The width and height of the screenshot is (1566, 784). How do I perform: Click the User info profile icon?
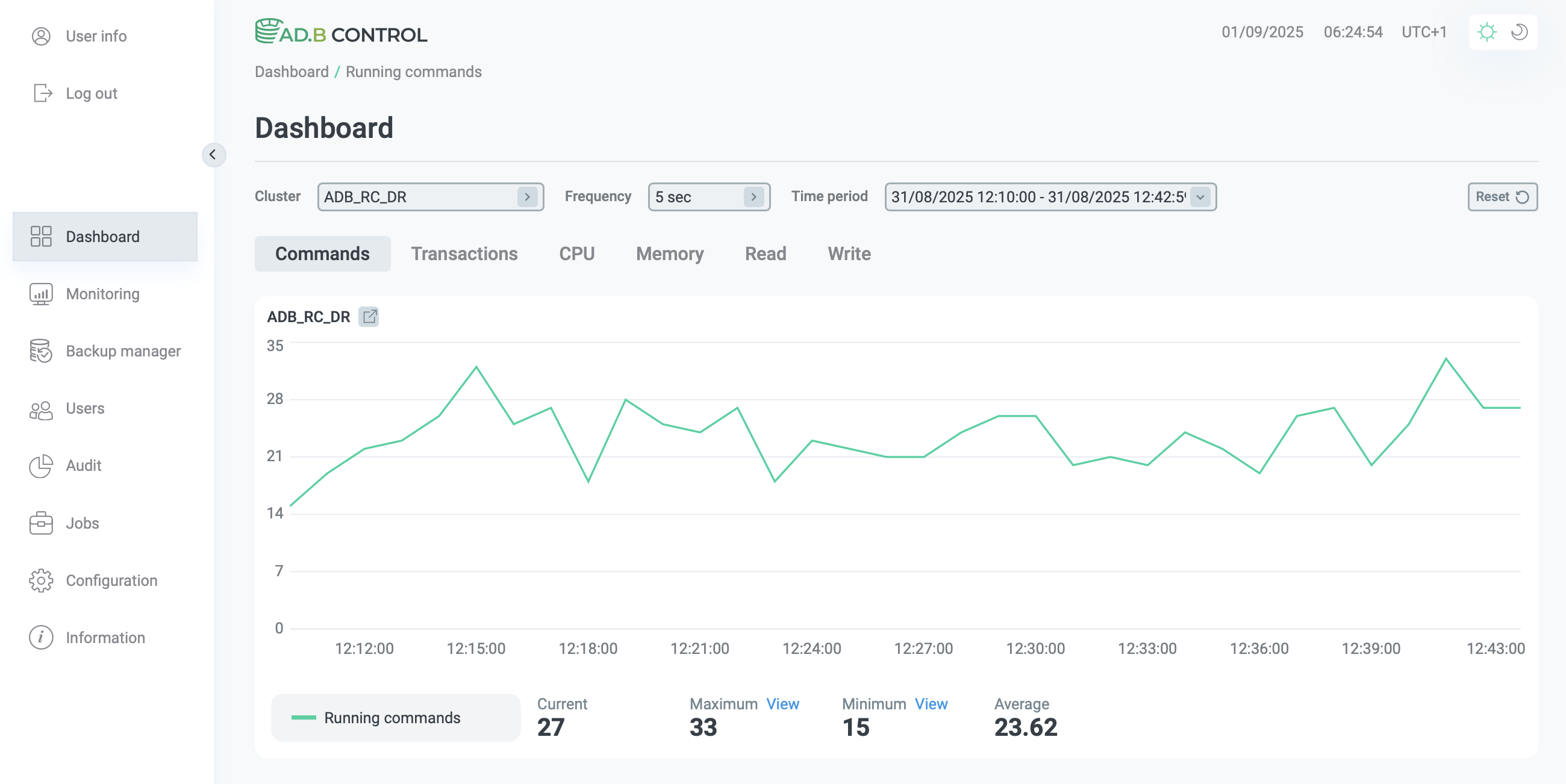click(41, 36)
